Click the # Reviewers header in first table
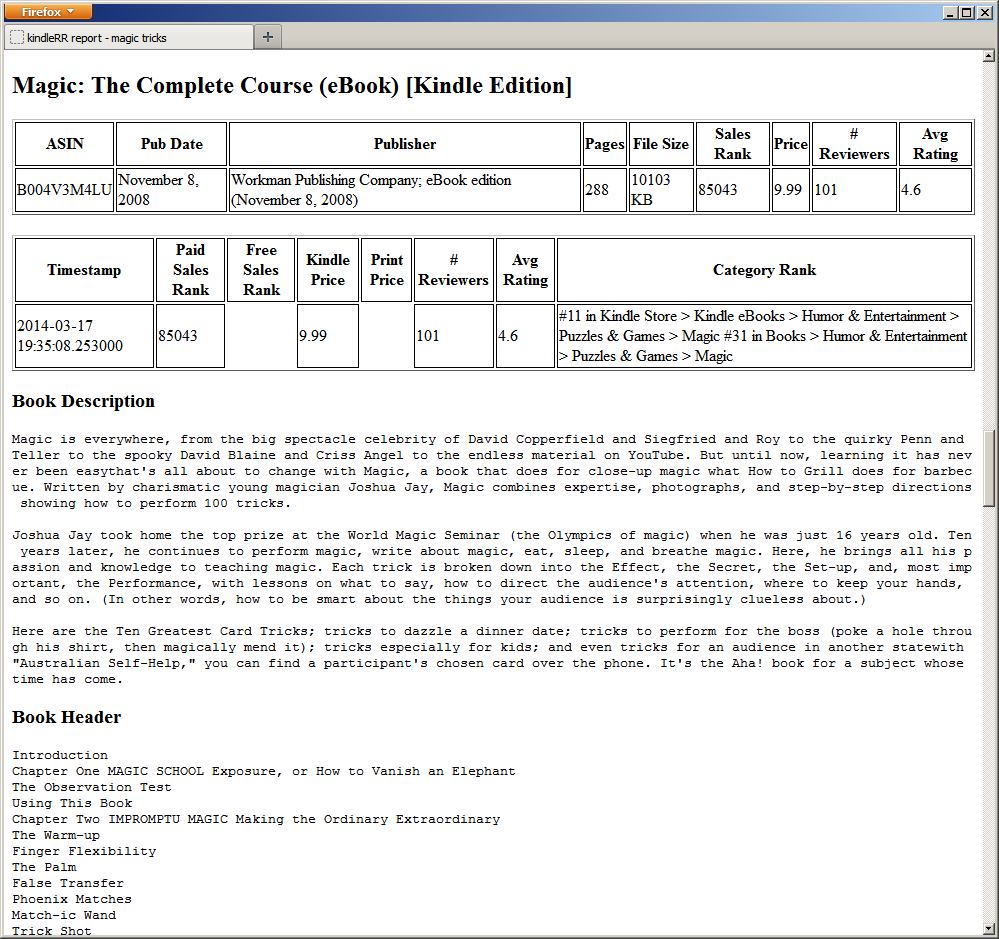The width and height of the screenshot is (999, 939). coord(854,144)
